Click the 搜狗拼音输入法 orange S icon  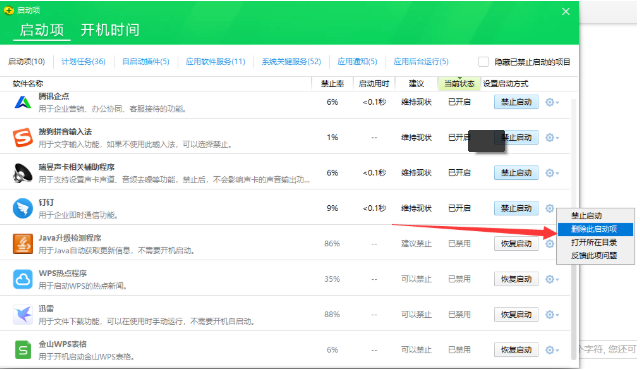pyautogui.click(x=23, y=137)
